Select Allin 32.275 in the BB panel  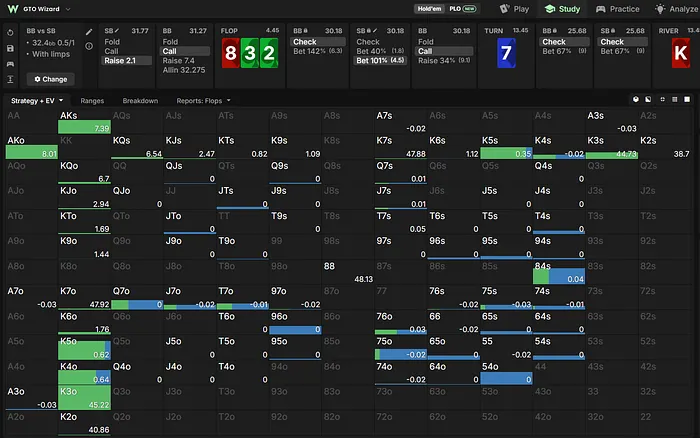[183, 70]
